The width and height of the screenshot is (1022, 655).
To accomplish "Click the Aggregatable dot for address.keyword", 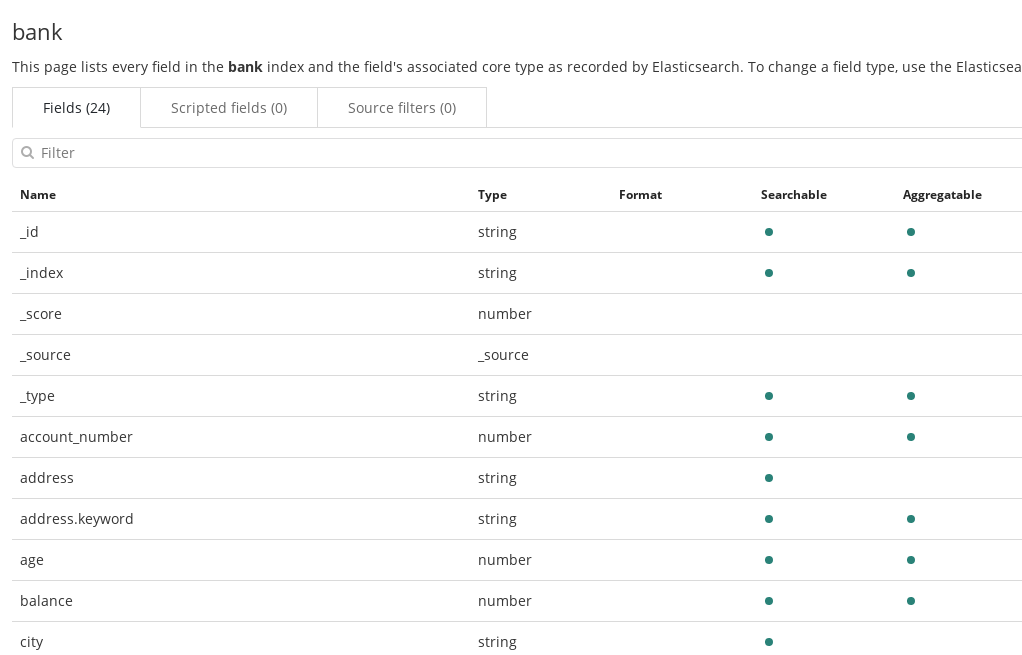I will point(911,519).
